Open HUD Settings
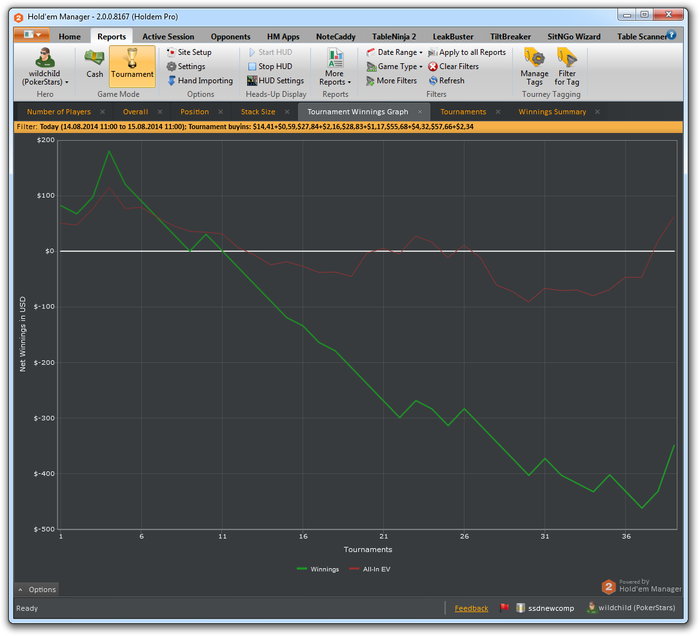 tap(275, 81)
